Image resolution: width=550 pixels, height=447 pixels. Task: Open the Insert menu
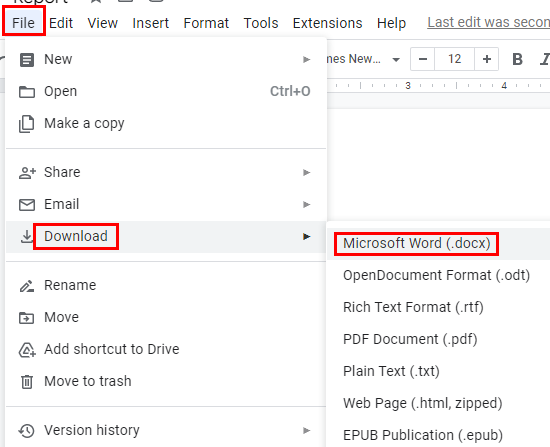point(150,23)
